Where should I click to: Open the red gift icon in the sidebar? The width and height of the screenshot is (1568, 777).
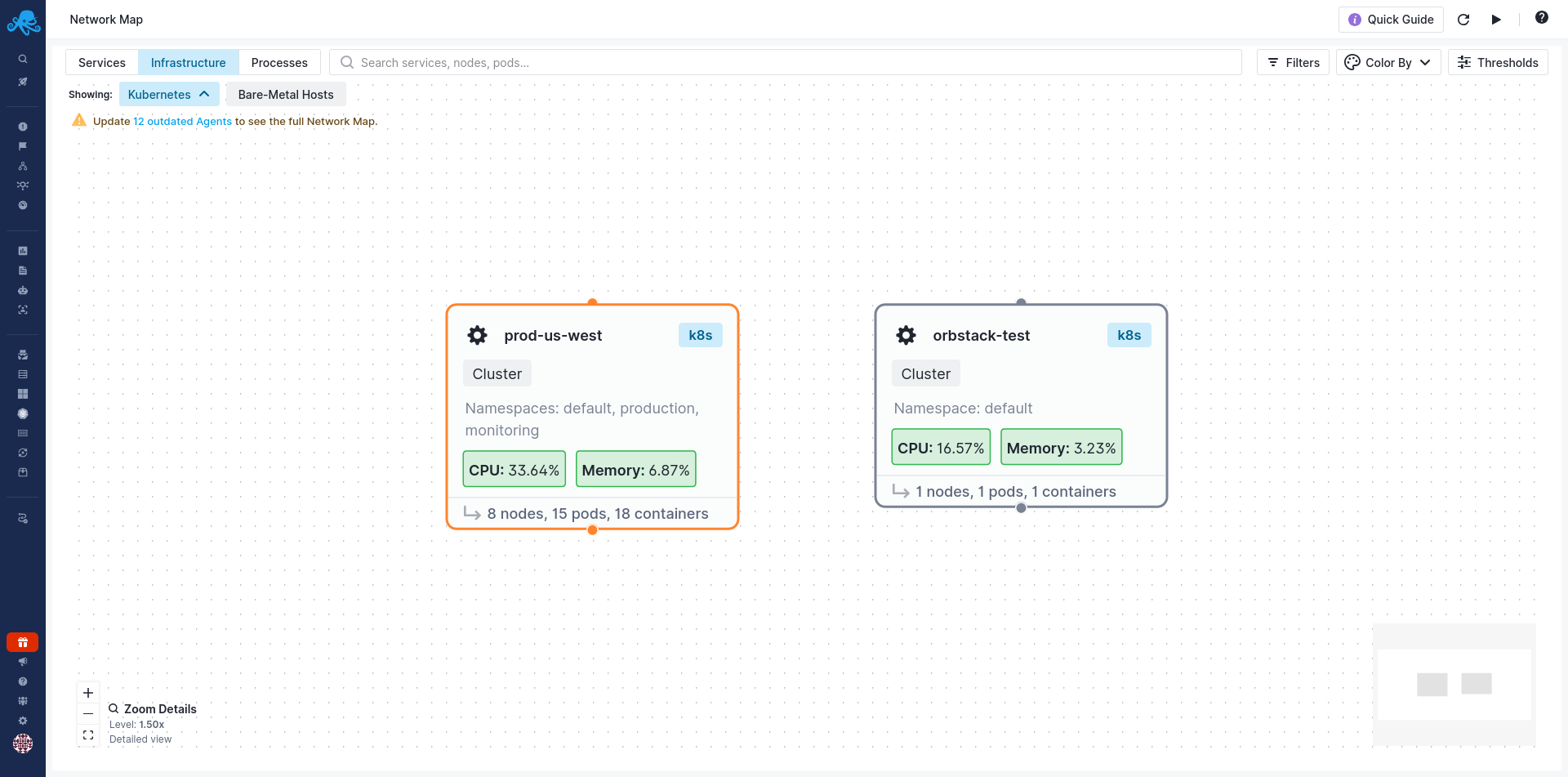coord(23,642)
